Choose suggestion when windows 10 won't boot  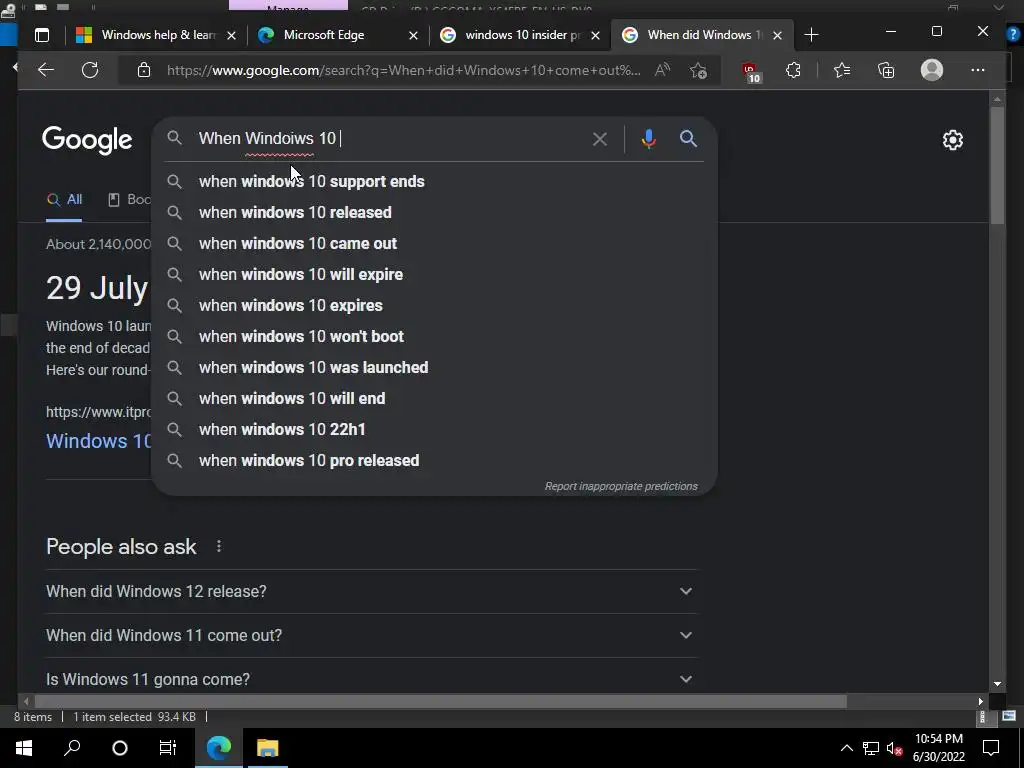click(434, 336)
